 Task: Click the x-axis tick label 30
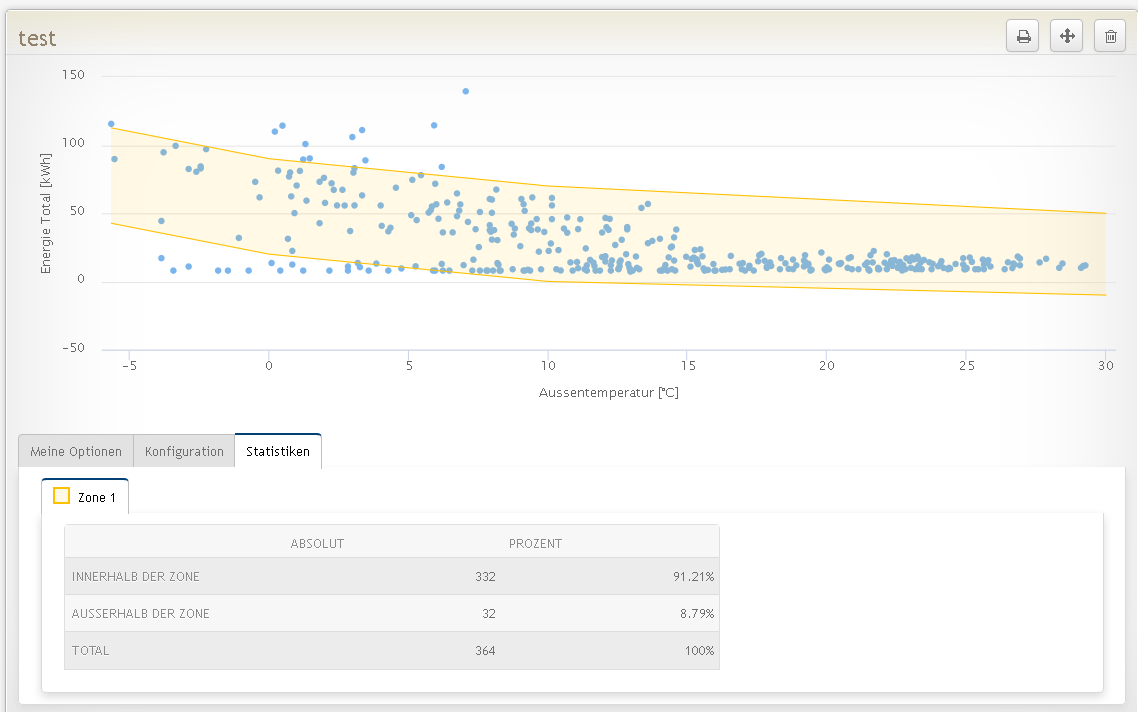(1105, 366)
